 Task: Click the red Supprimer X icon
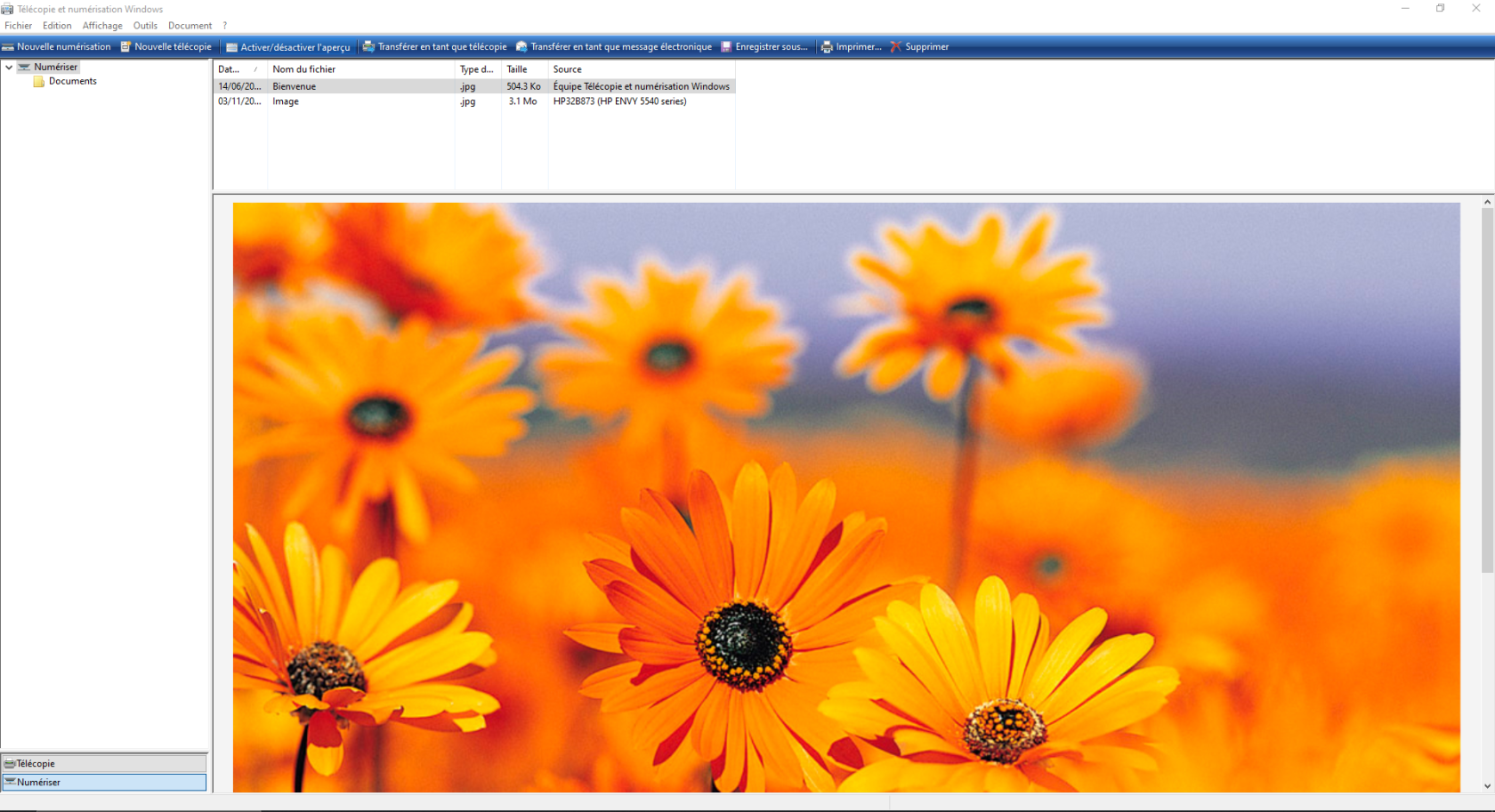click(x=895, y=47)
